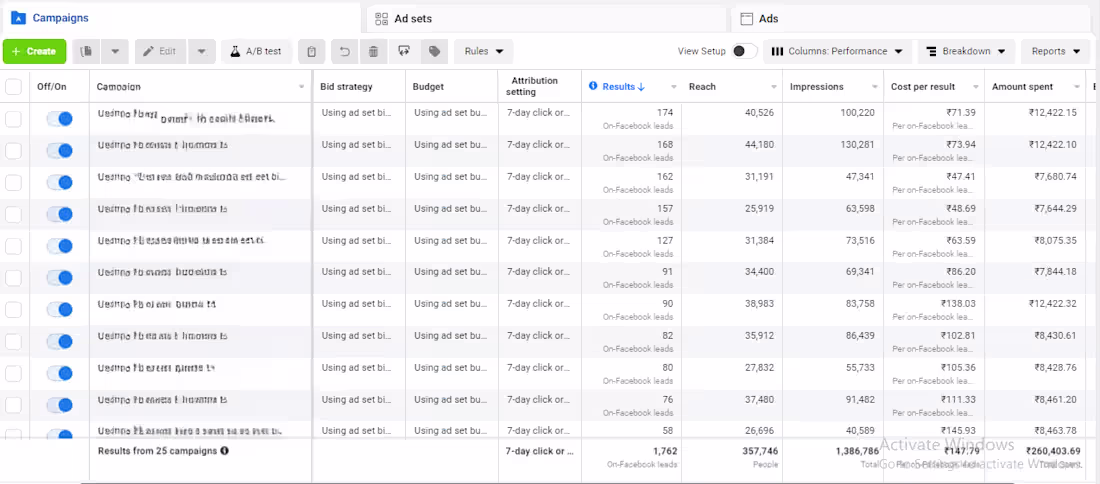Toggle the View Setup switch
Viewport: 1100px width, 484px height.
(x=744, y=51)
